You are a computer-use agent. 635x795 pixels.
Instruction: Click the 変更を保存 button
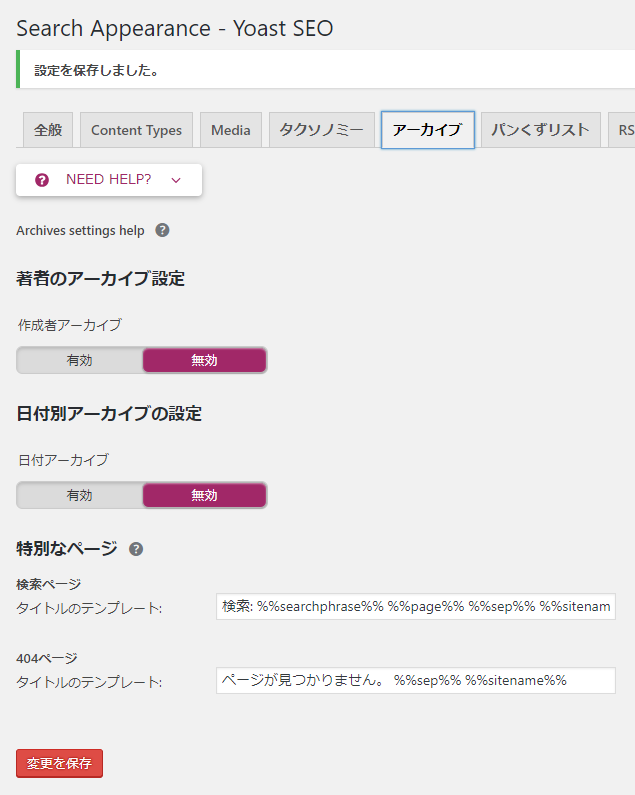59,763
